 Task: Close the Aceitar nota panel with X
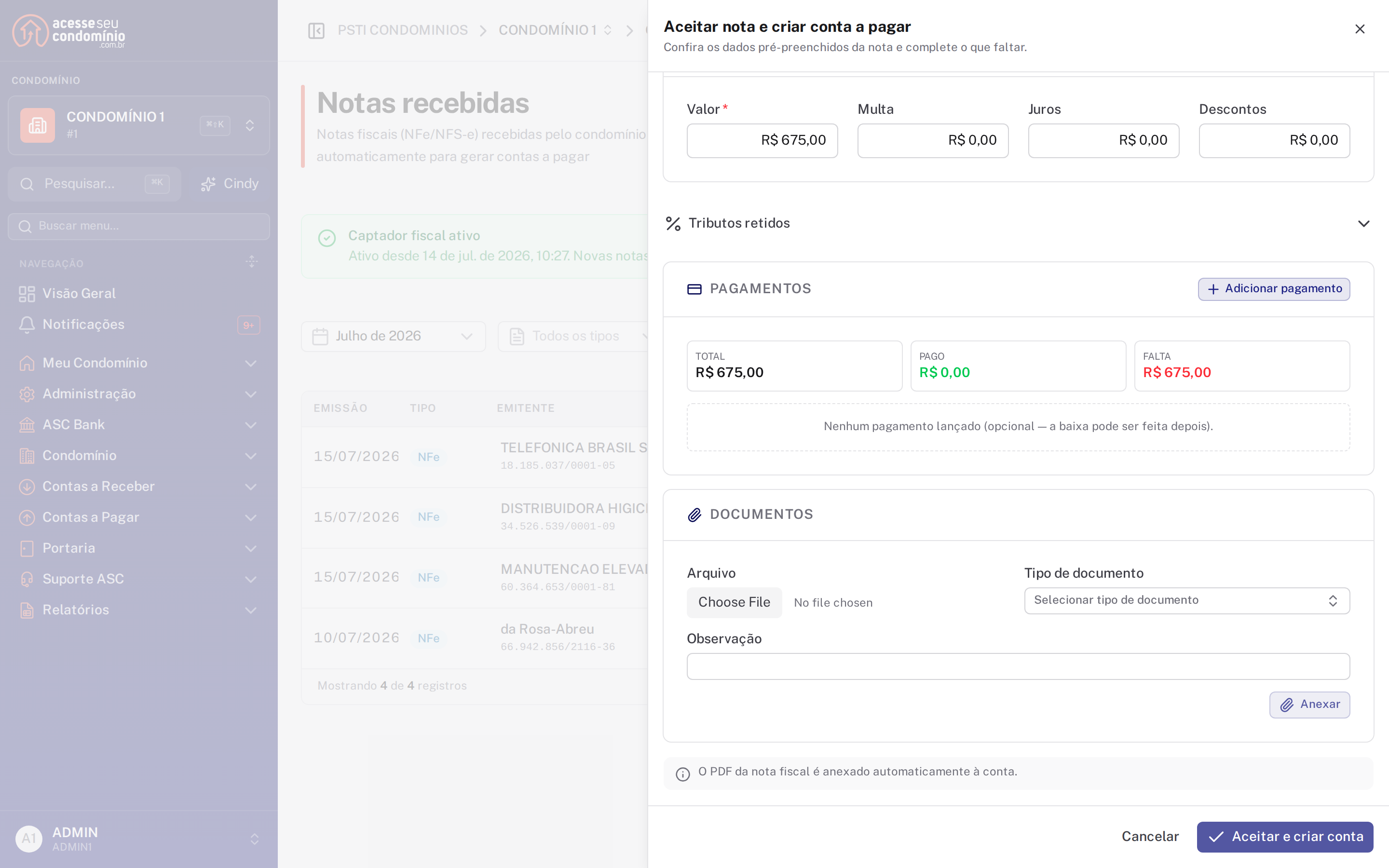click(1360, 29)
